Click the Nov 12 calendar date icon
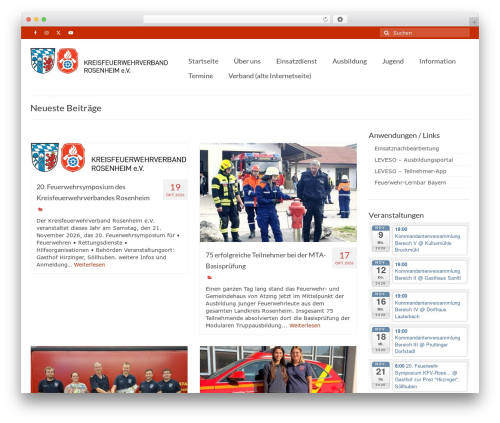The width and height of the screenshot is (500, 423). pyautogui.click(x=381, y=273)
